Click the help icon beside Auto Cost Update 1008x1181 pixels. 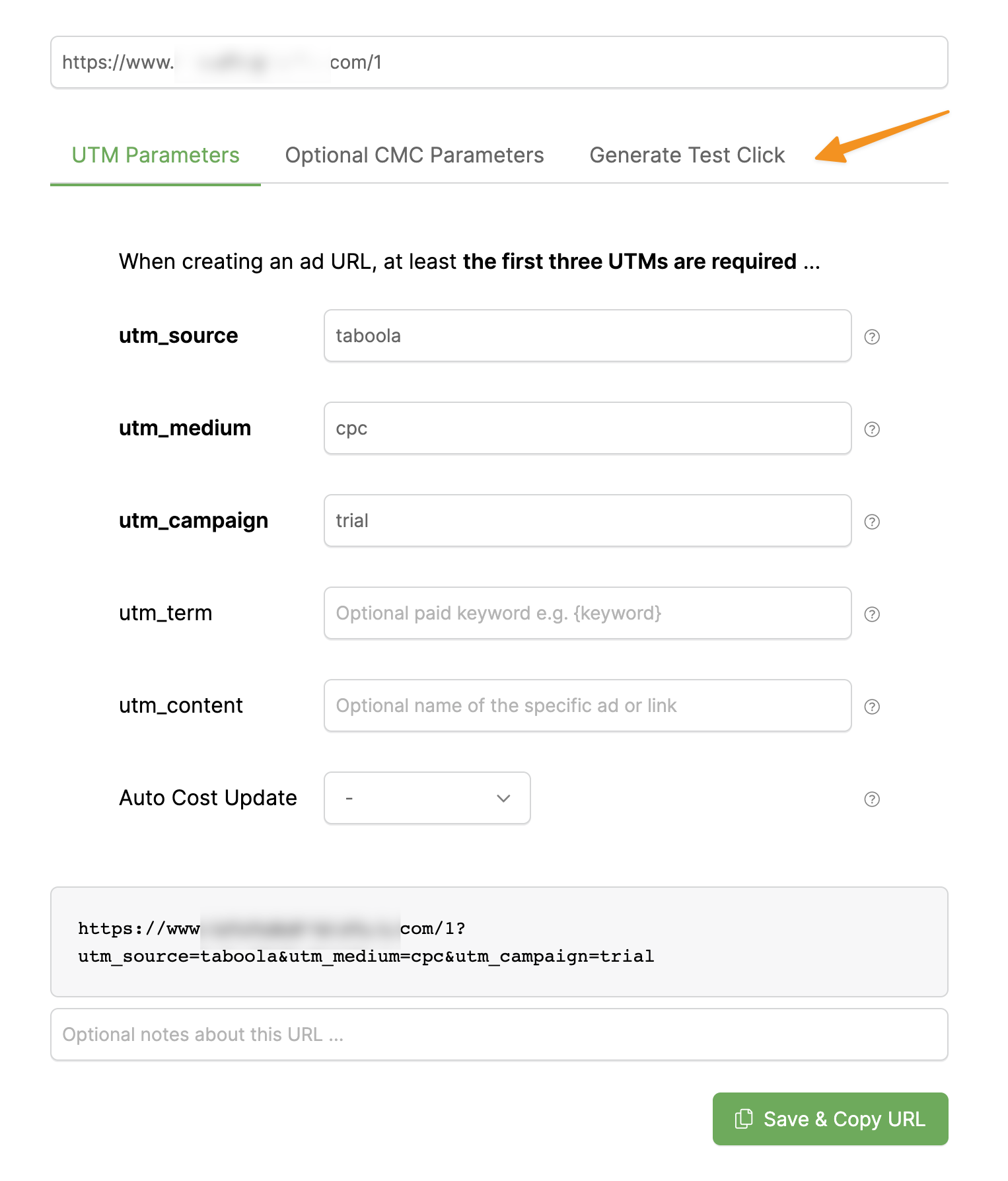872,799
